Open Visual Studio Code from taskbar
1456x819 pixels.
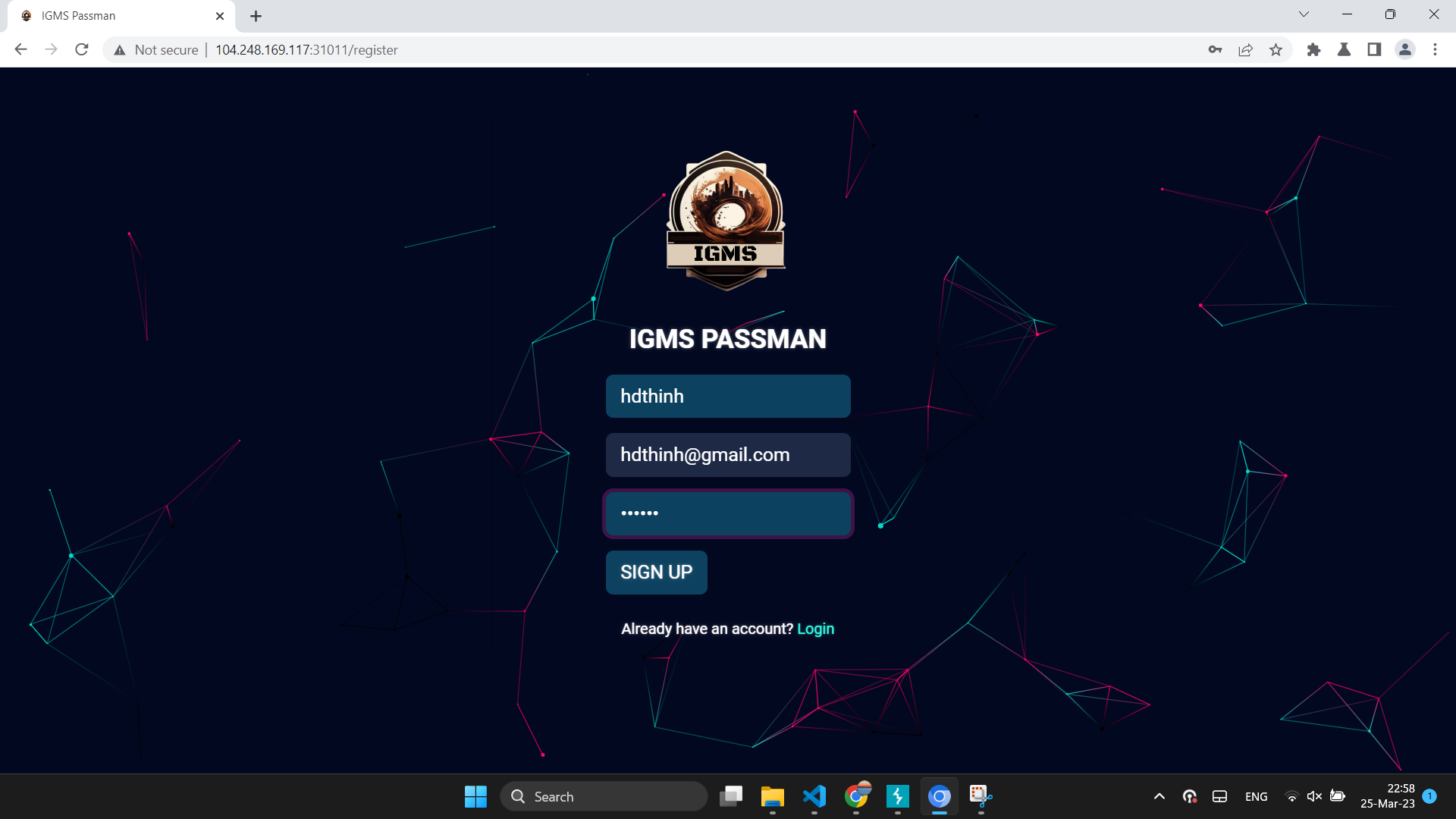pyautogui.click(x=814, y=796)
